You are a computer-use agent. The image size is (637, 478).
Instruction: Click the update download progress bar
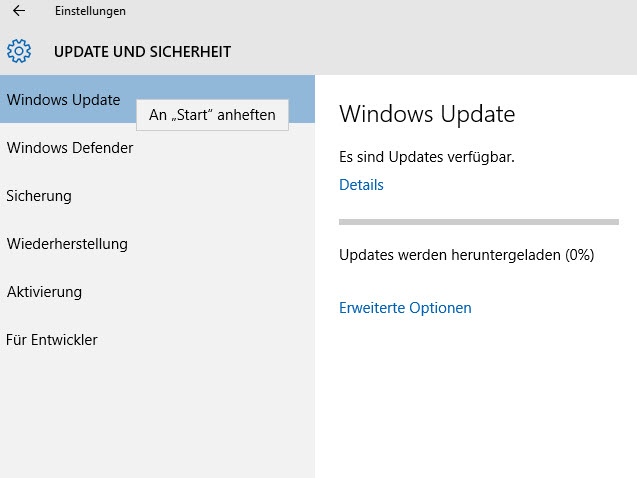point(478,221)
